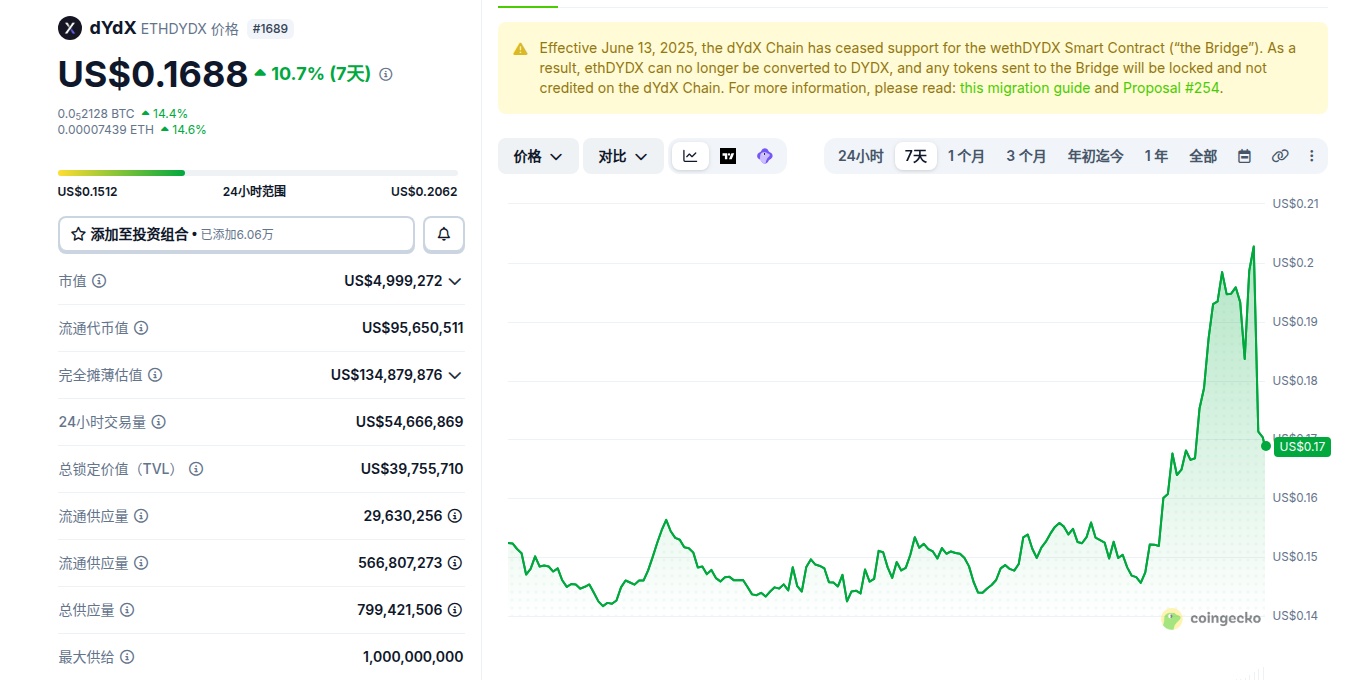Screen dimensions: 1360x680
Task: Click the US$95,650,511 value
Action: click(x=412, y=328)
